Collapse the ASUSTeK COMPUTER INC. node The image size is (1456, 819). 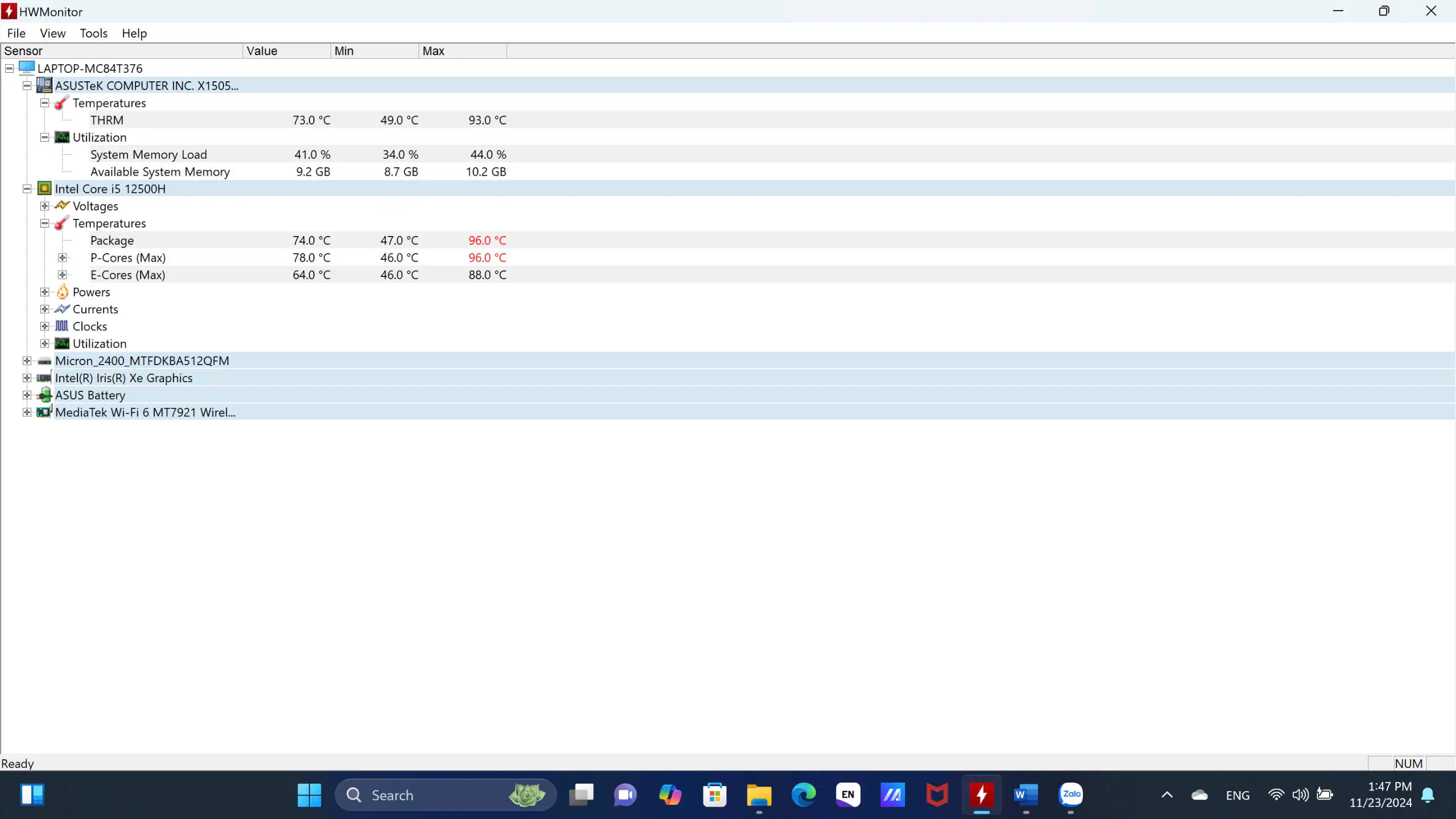coord(27,85)
